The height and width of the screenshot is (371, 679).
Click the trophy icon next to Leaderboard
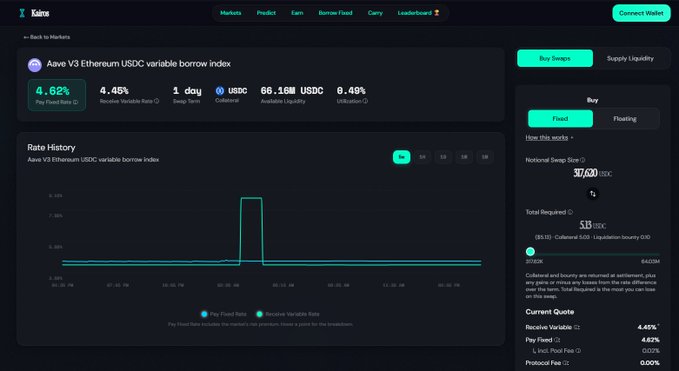tap(436, 13)
